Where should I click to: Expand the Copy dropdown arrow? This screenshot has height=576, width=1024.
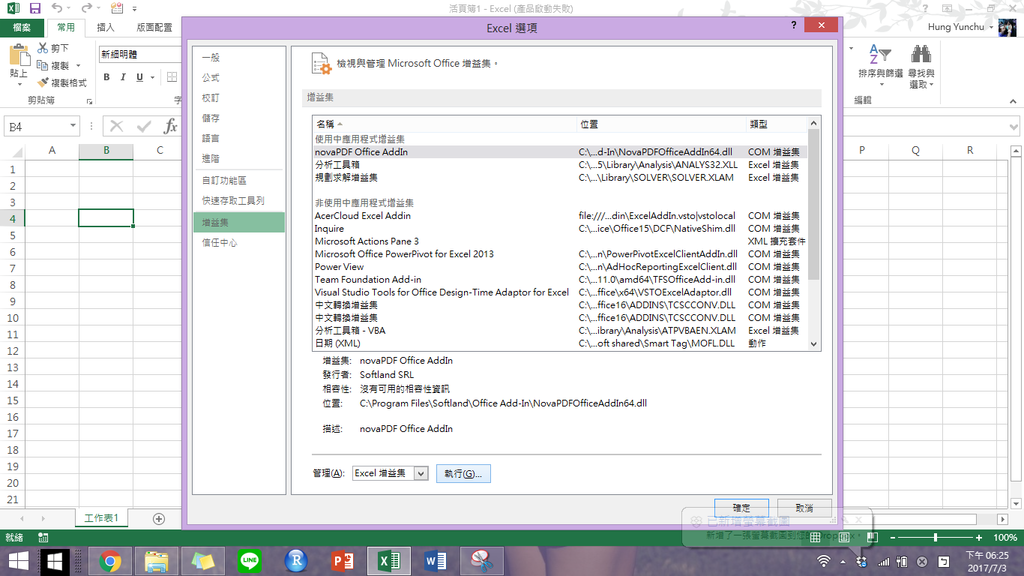tap(78, 65)
